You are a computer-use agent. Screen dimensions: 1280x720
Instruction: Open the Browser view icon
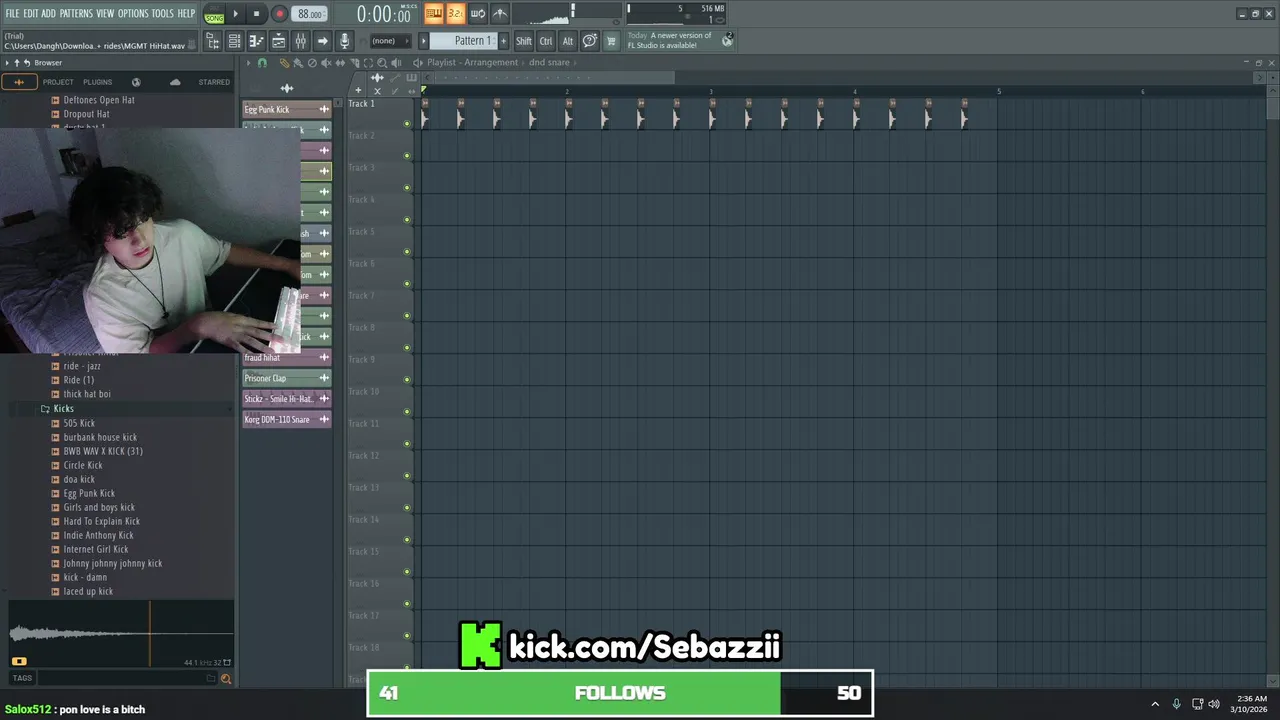click(x=213, y=41)
